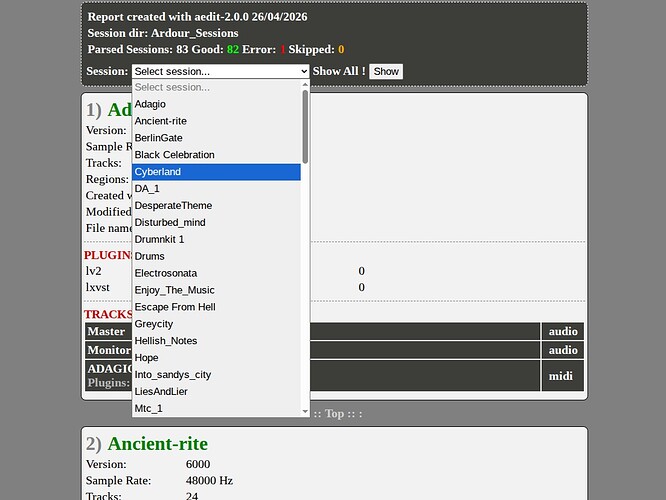Screen dimensions: 666x500
Task: Click the Ancient-rite Version value 6000
Action: pyautogui.click(x=198, y=464)
